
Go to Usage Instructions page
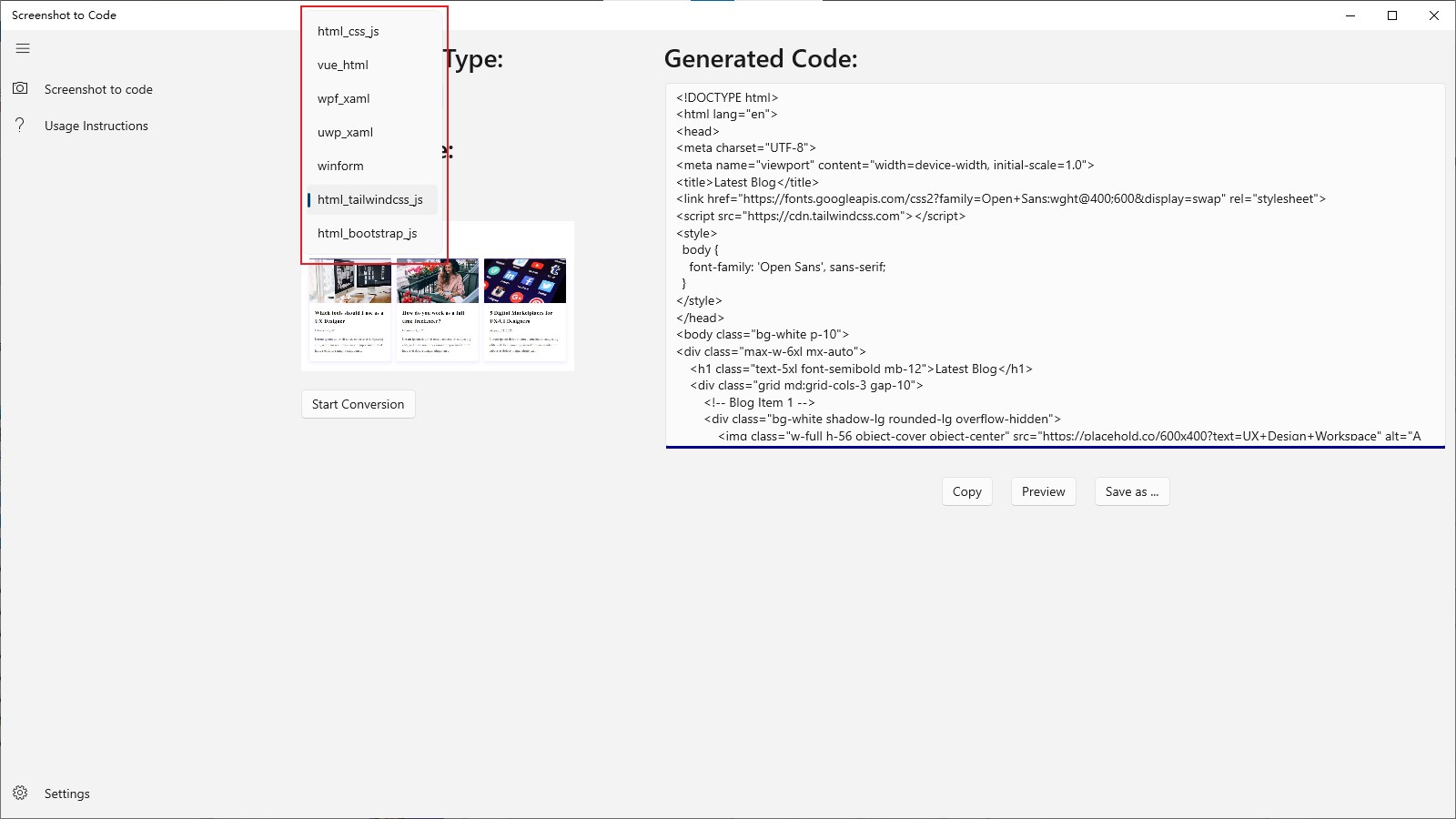(x=96, y=126)
